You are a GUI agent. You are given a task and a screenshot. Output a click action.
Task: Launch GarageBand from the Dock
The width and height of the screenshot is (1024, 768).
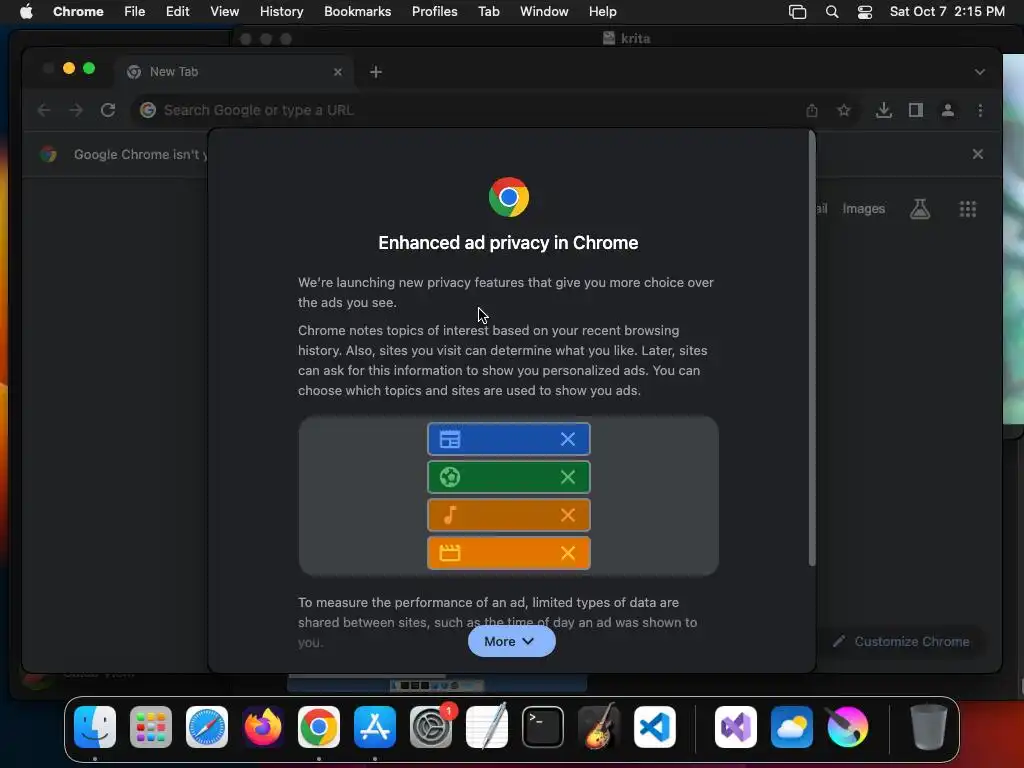coord(599,727)
